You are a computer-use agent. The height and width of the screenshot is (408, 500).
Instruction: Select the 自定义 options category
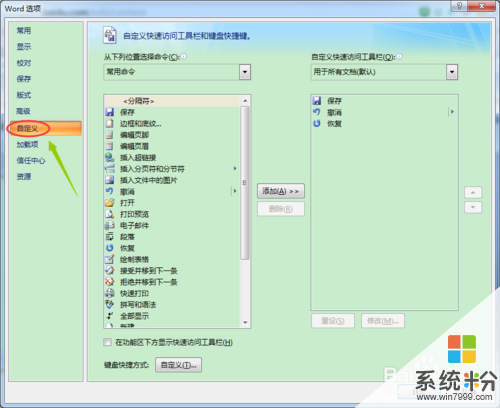tap(46, 128)
